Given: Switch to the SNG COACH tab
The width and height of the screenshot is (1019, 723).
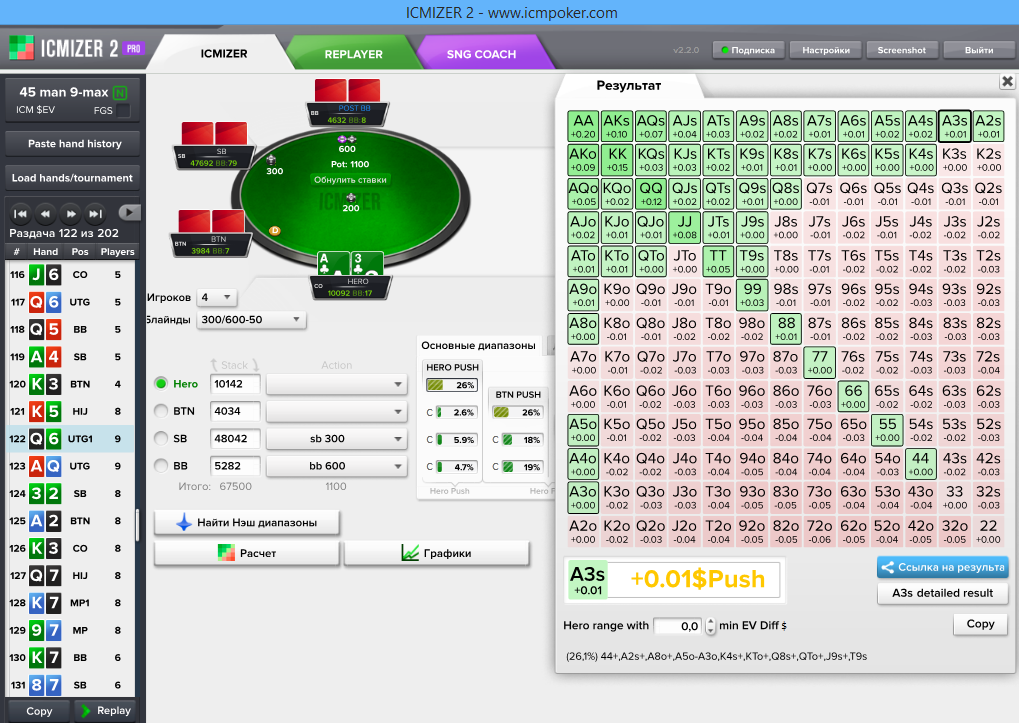Looking at the screenshot, I should [482, 54].
